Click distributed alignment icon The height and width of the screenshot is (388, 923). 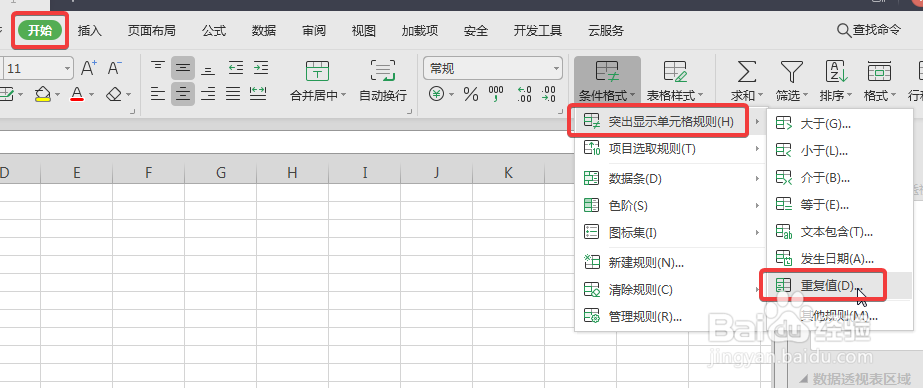point(258,94)
